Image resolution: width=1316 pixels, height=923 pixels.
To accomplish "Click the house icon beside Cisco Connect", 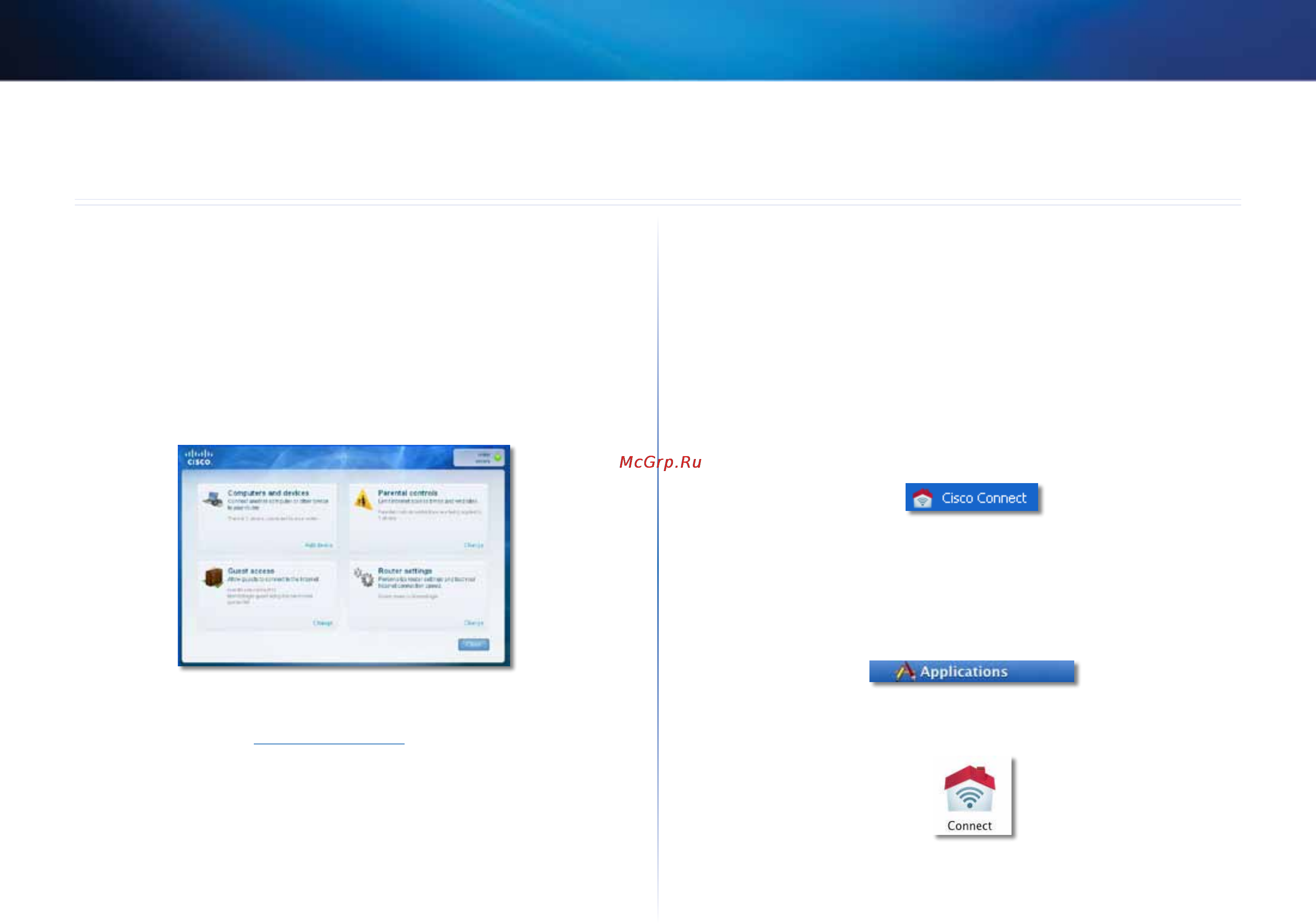I will [x=922, y=498].
